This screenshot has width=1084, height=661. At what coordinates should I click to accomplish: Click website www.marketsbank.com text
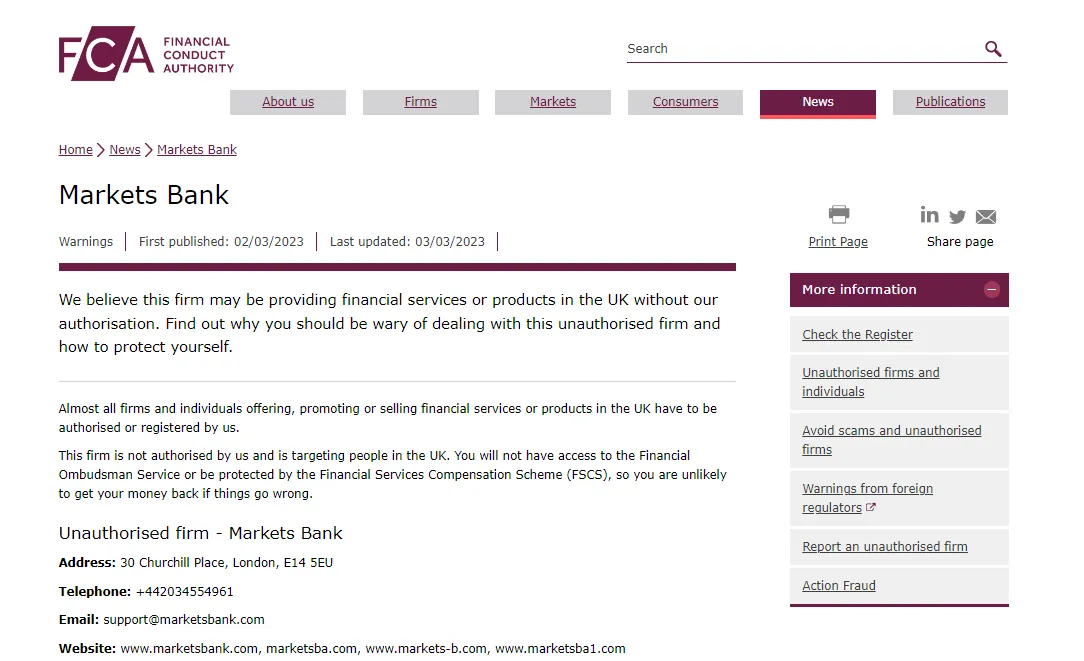(189, 649)
